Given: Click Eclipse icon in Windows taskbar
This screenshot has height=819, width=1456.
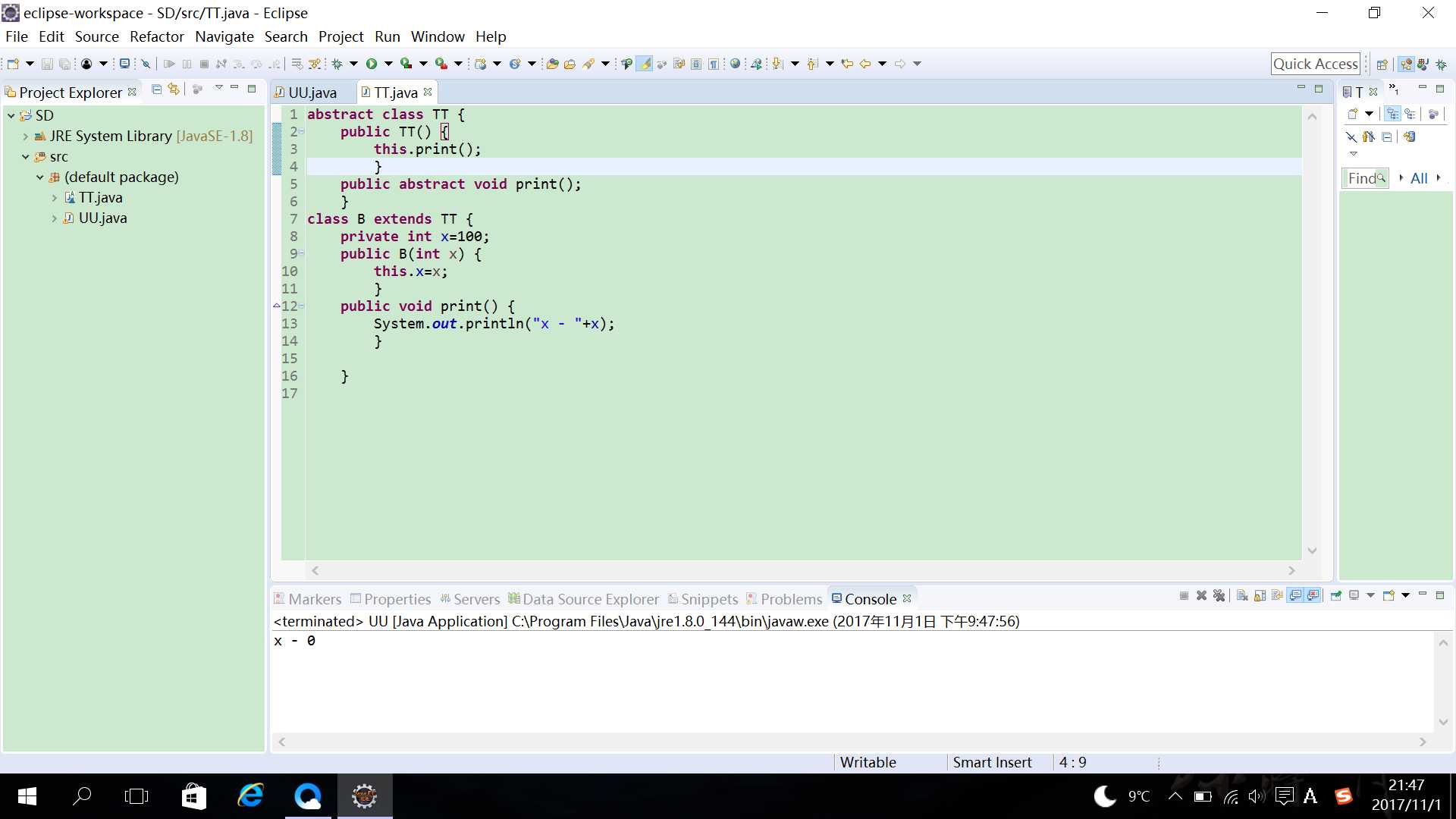Looking at the screenshot, I should pos(364,796).
